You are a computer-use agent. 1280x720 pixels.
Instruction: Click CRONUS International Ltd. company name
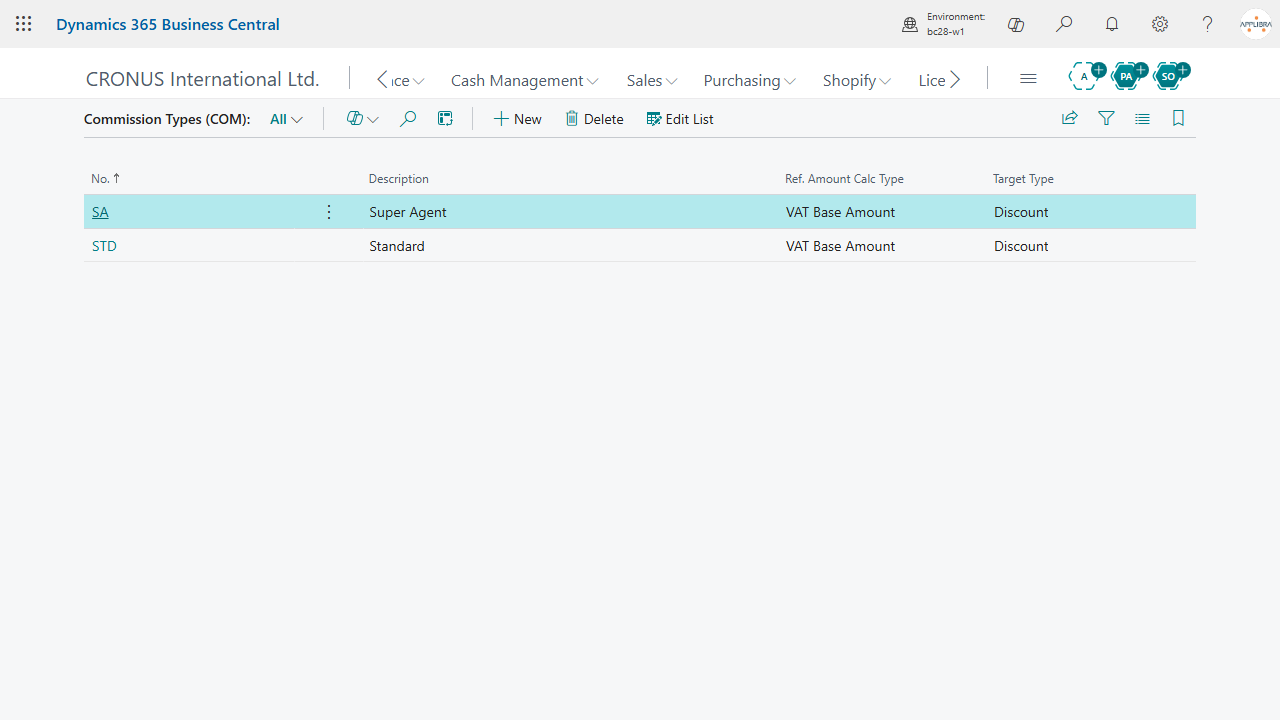pyautogui.click(x=203, y=79)
